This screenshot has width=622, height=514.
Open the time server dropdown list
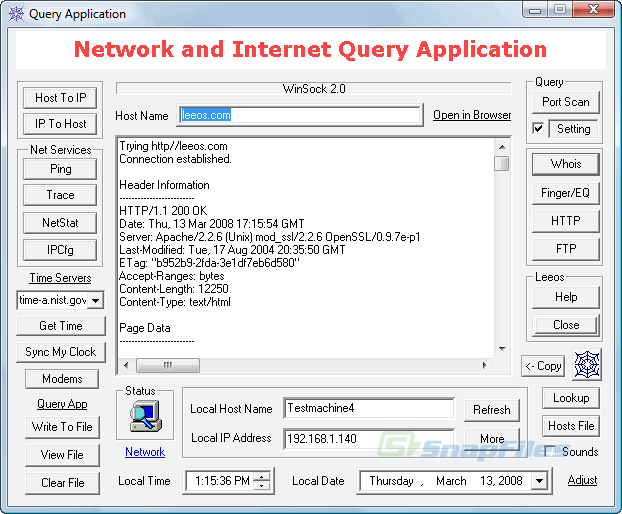(96, 300)
